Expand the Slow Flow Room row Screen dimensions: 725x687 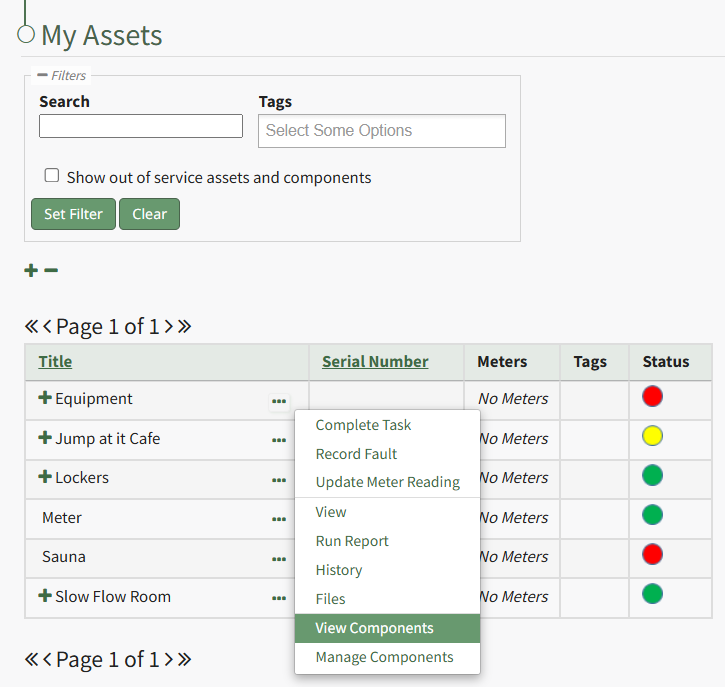coord(45,596)
